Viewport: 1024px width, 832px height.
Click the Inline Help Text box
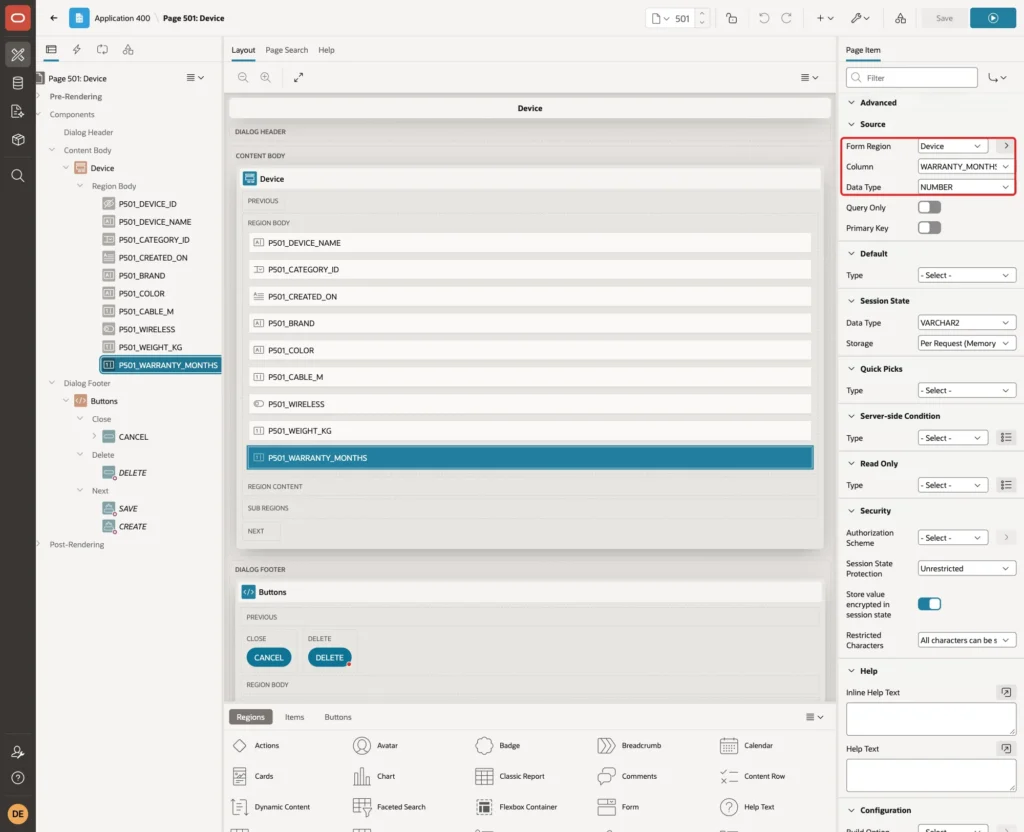[931, 719]
